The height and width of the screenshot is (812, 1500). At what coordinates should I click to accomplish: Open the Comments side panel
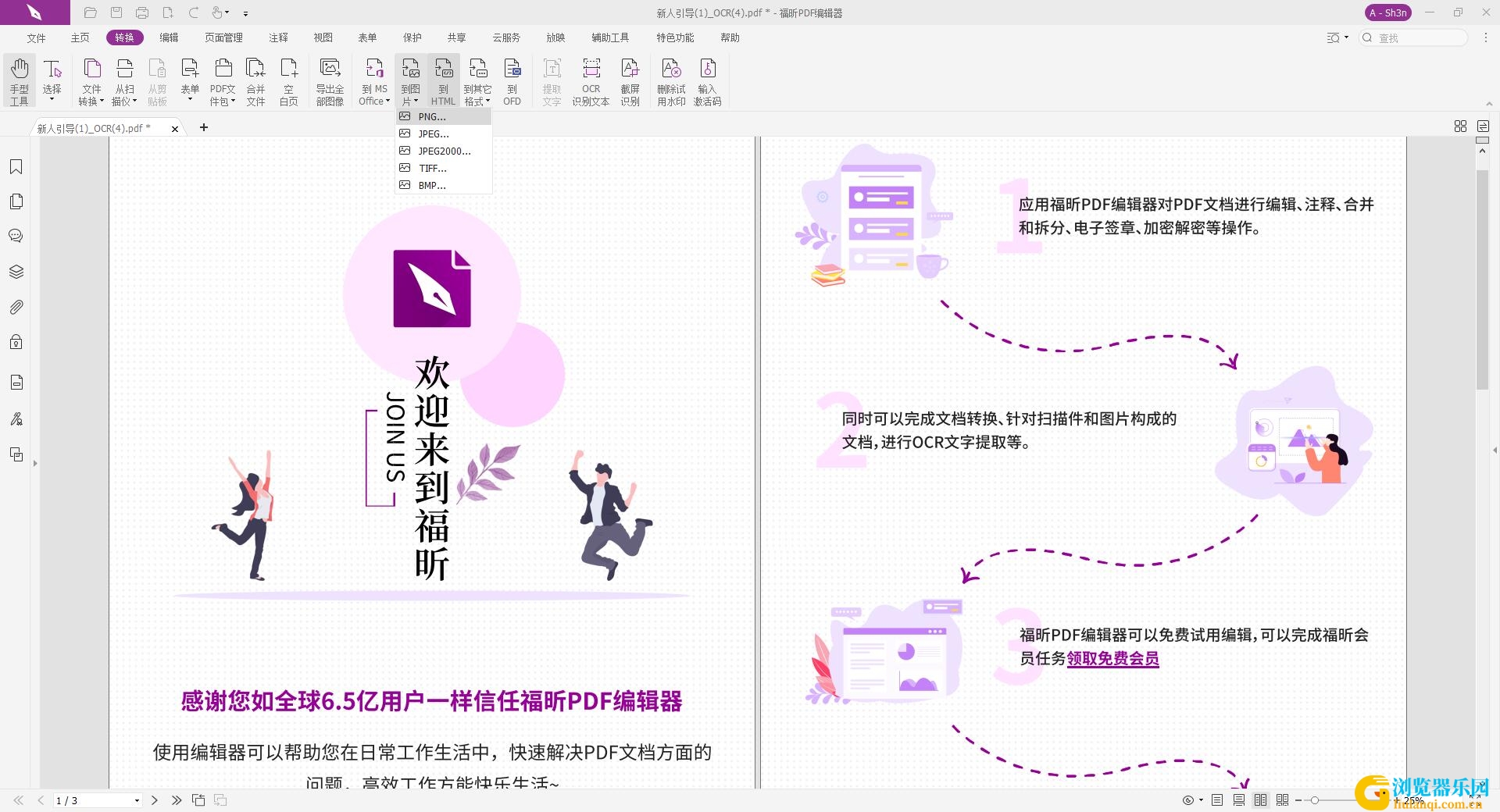tap(16, 236)
